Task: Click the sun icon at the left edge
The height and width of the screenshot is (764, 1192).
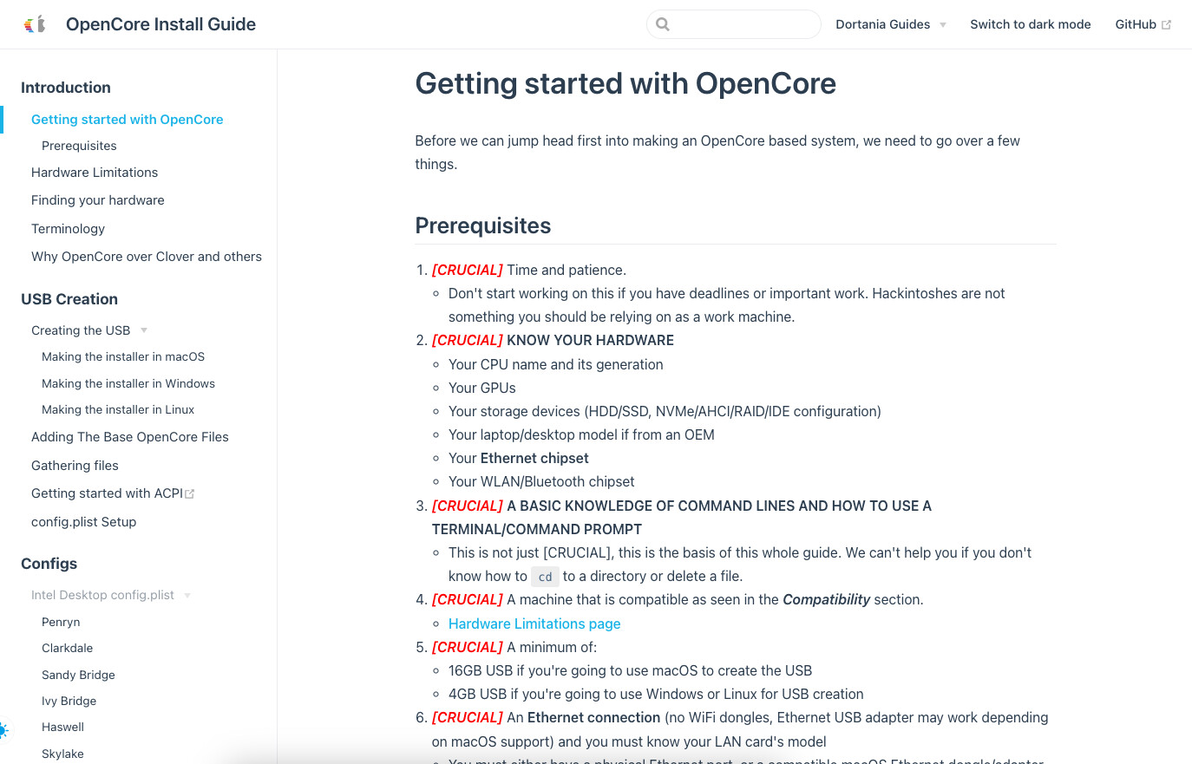Action: click(3, 731)
